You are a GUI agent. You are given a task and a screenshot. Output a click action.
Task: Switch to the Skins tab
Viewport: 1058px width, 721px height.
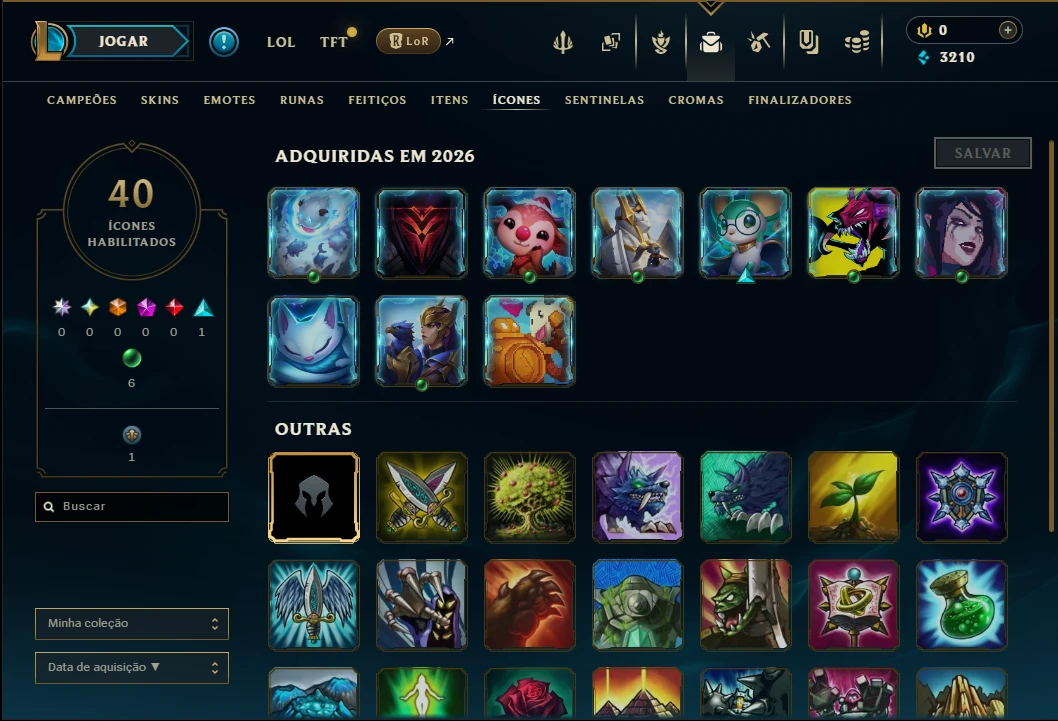[x=160, y=100]
